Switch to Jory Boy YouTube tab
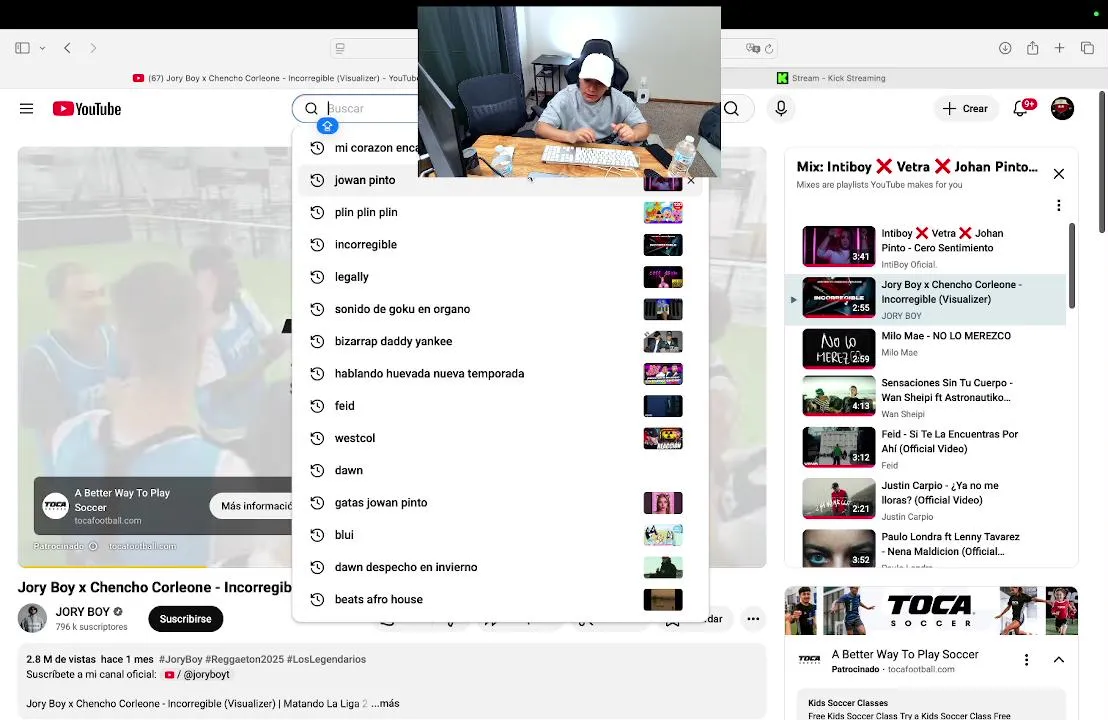 click(276, 78)
